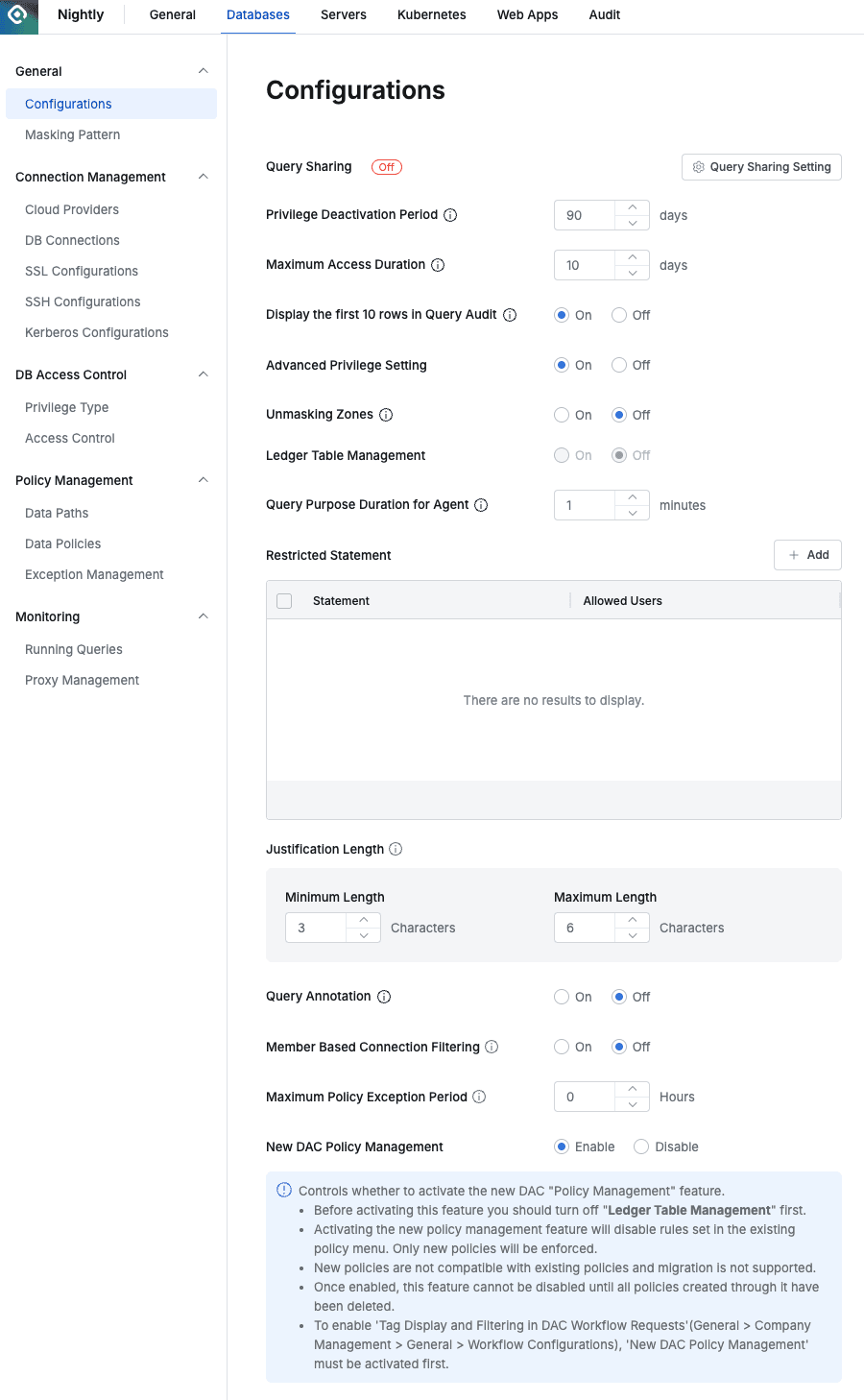Viewport: 864px width, 1400px height.
Task: Click info icon next to Justification Length
Action: point(396,849)
